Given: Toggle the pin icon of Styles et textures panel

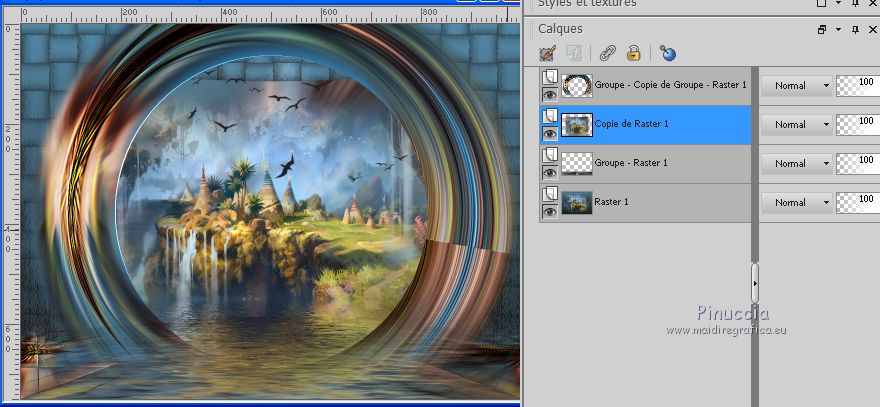Looking at the screenshot, I should [855, 3].
